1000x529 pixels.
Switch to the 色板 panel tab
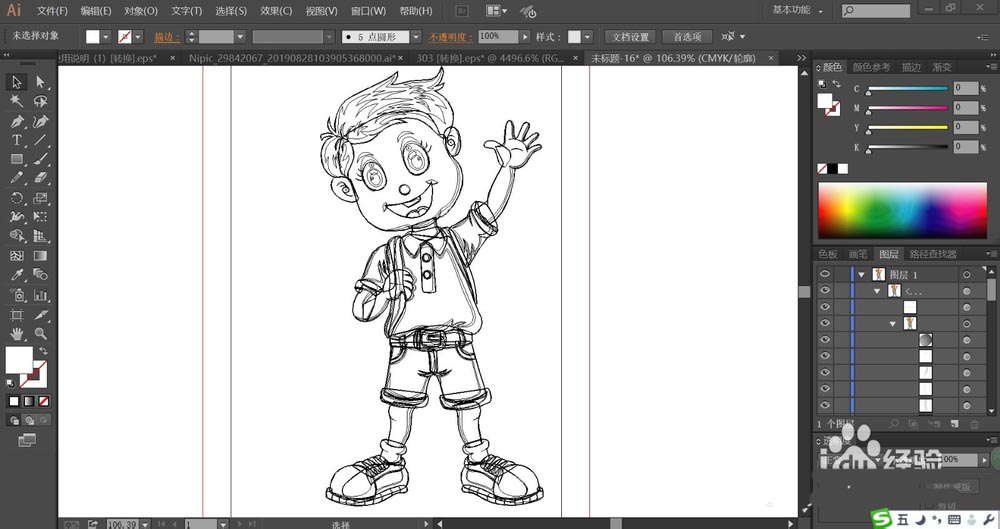tap(828, 254)
